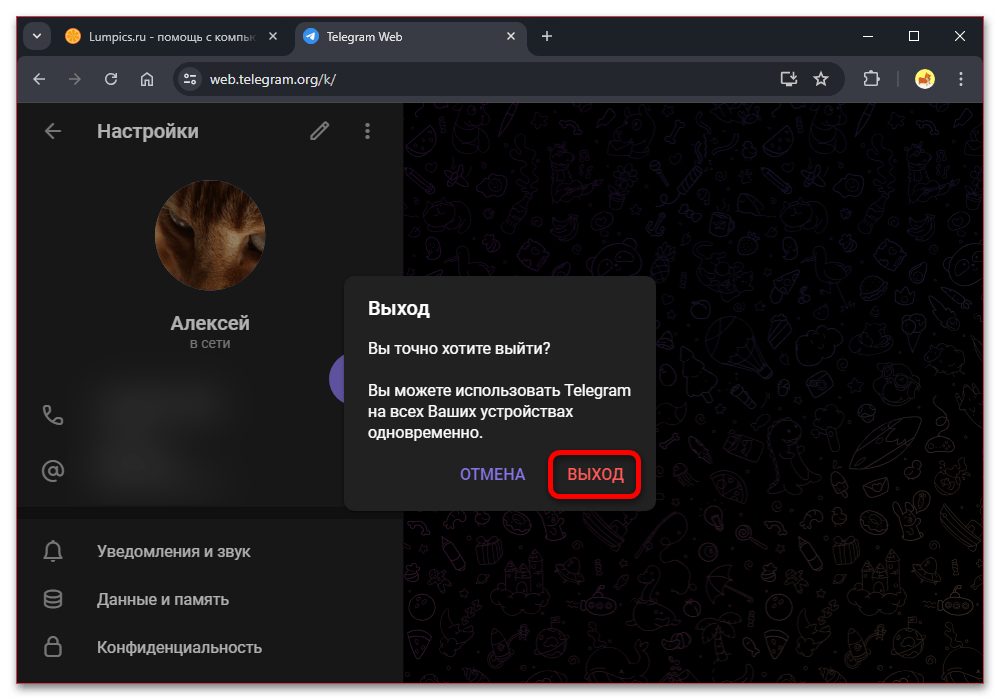Open Конфиденциальность settings
The width and height of the screenshot is (1000, 700).
(179, 647)
